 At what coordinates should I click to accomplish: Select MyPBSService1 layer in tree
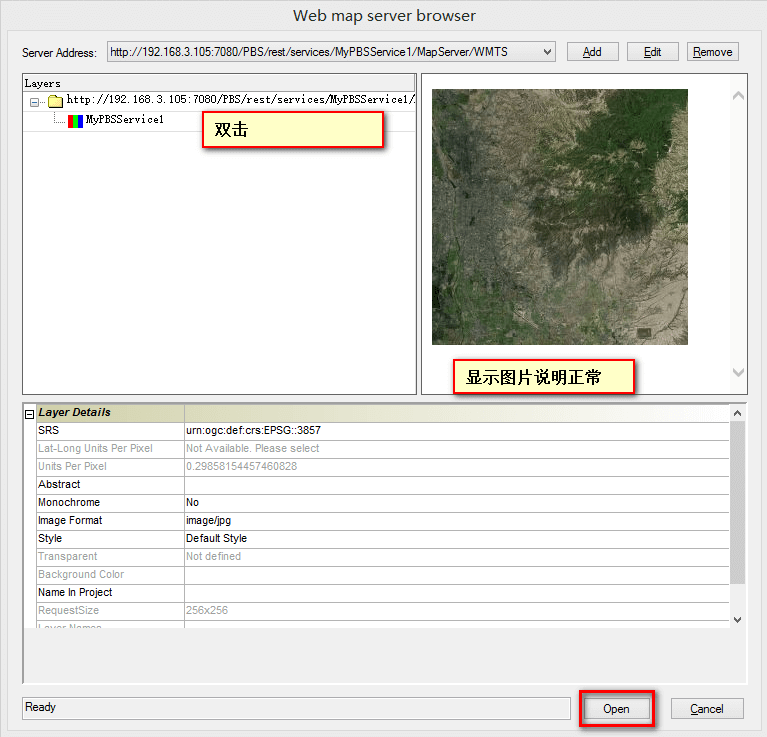point(125,120)
